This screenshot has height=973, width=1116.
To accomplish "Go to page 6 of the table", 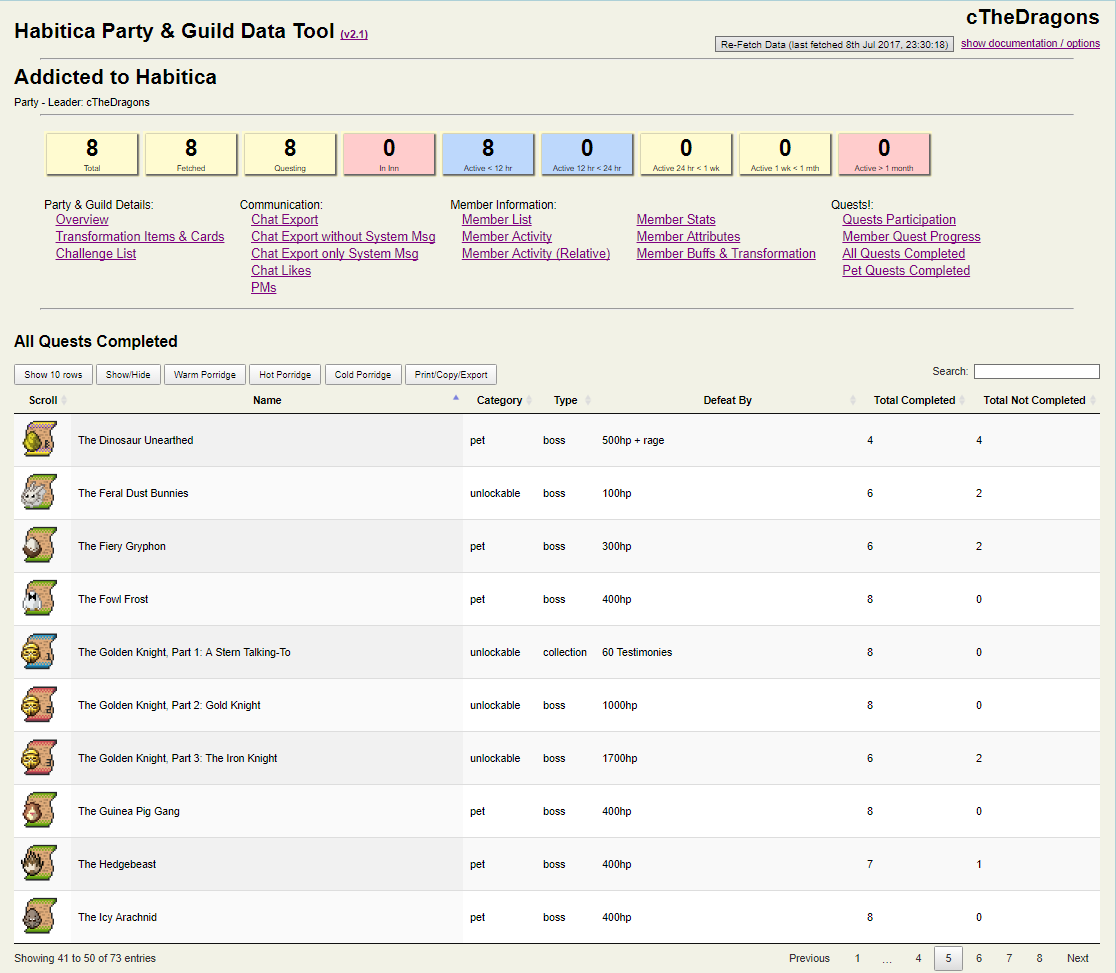I will click(x=978, y=958).
